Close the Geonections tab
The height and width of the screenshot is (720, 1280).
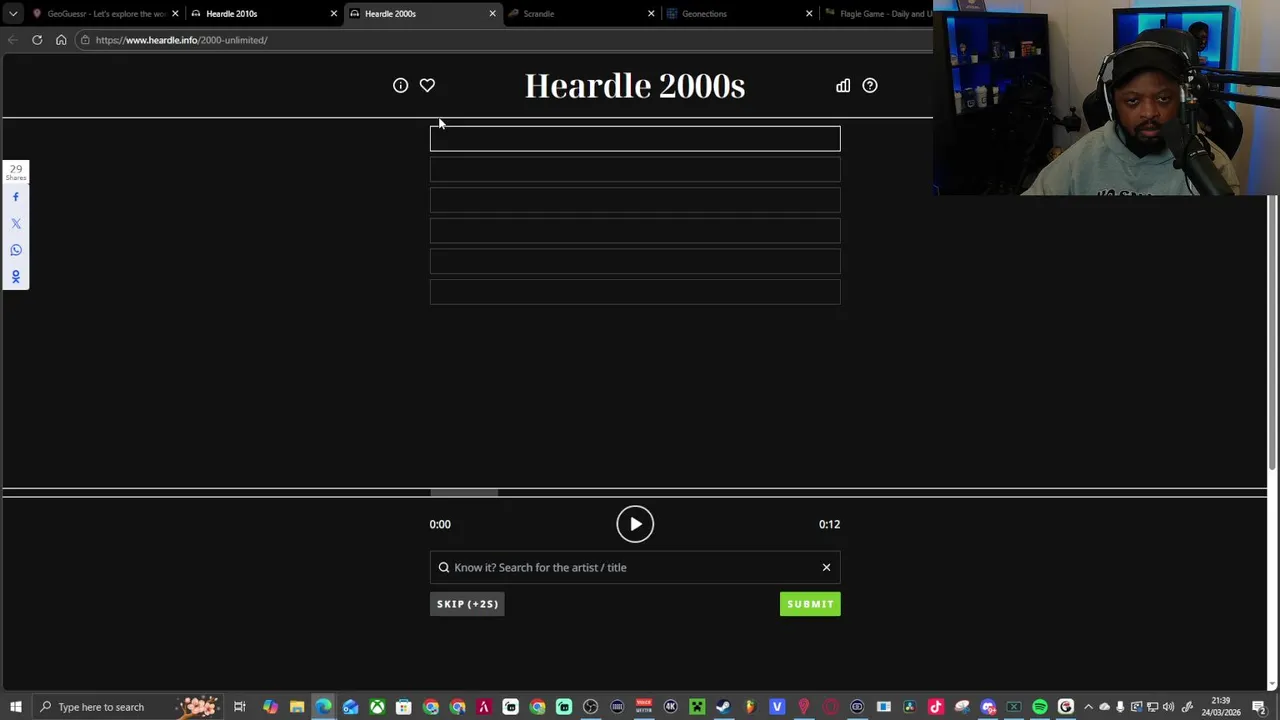pos(809,14)
